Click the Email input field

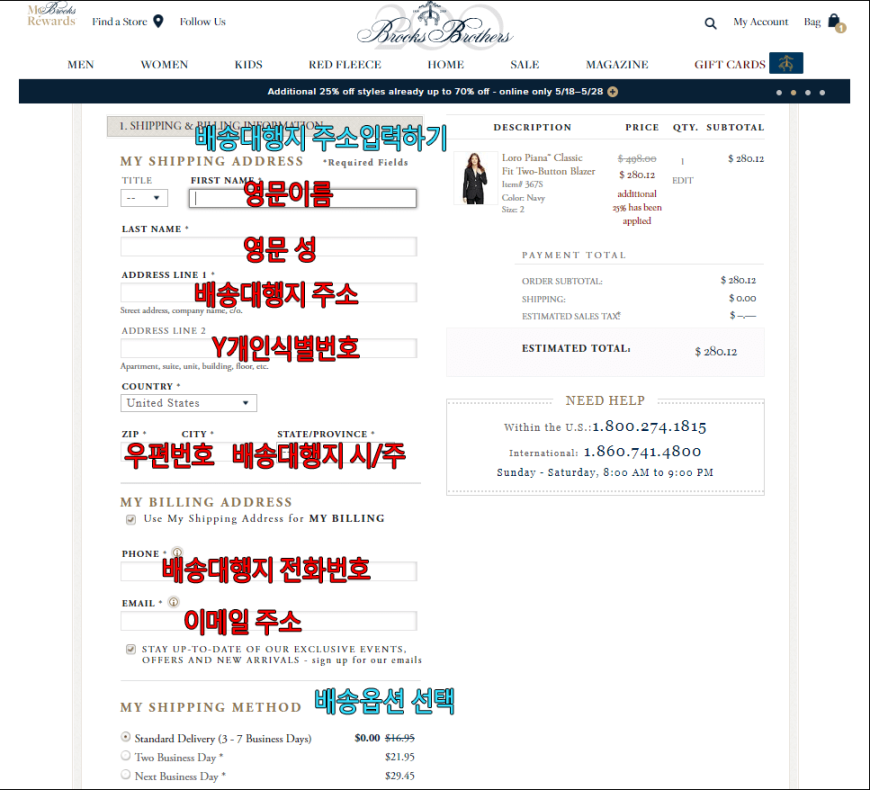(269, 621)
